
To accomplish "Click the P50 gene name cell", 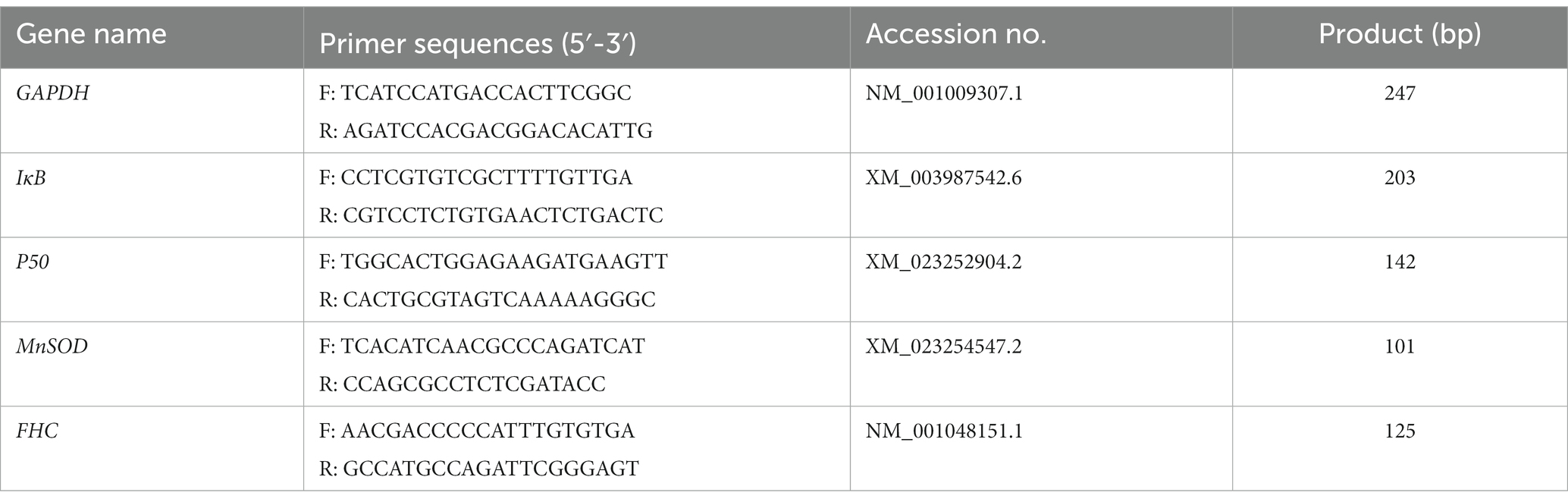I will pos(33,262).
